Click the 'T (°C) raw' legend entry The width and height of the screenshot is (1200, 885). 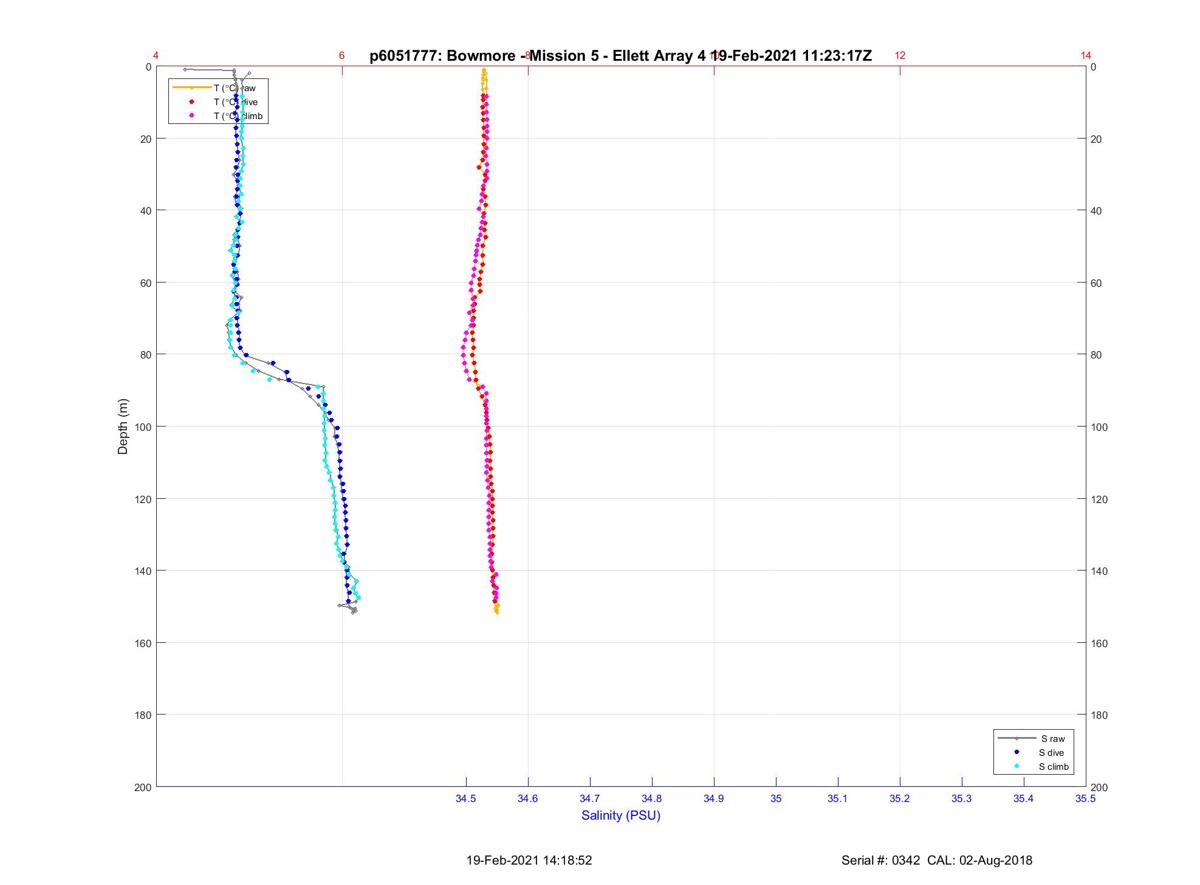(234, 88)
